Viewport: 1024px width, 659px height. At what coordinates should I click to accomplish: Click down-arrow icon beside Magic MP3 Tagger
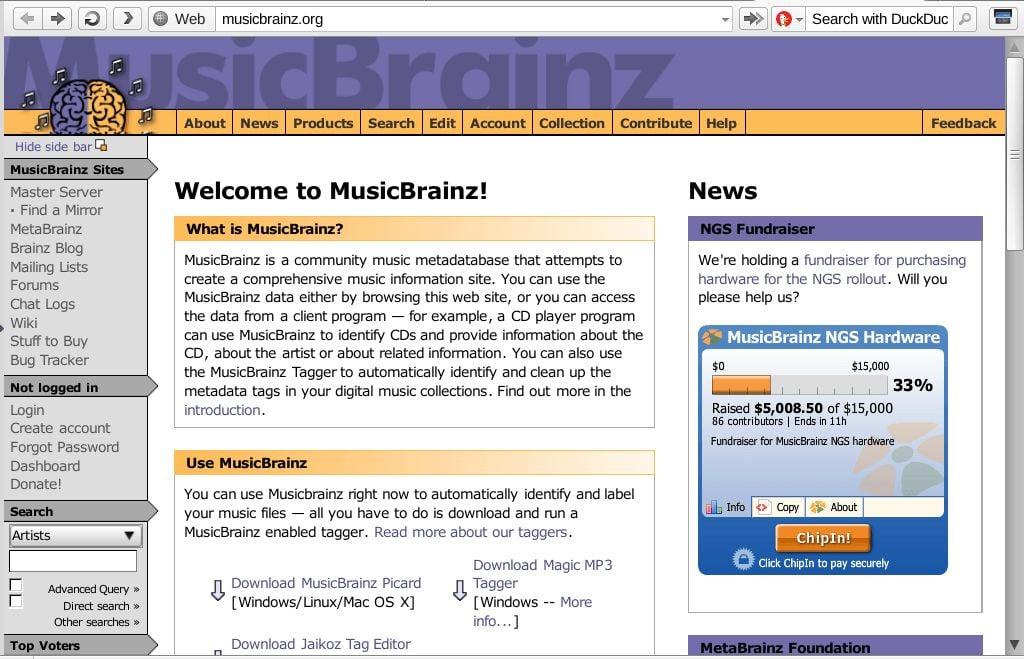(x=460, y=590)
